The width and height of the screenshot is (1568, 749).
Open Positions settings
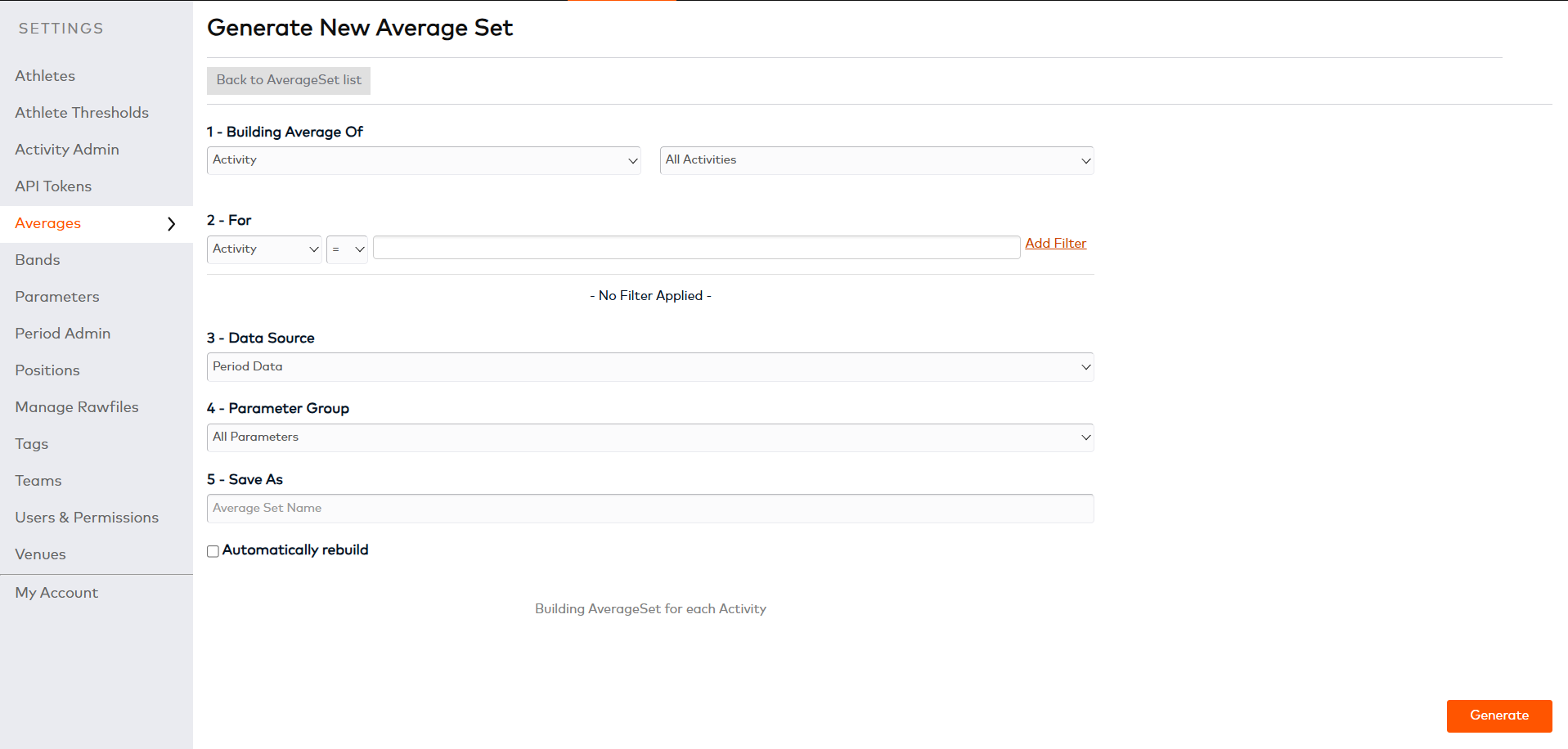tap(47, 370)
